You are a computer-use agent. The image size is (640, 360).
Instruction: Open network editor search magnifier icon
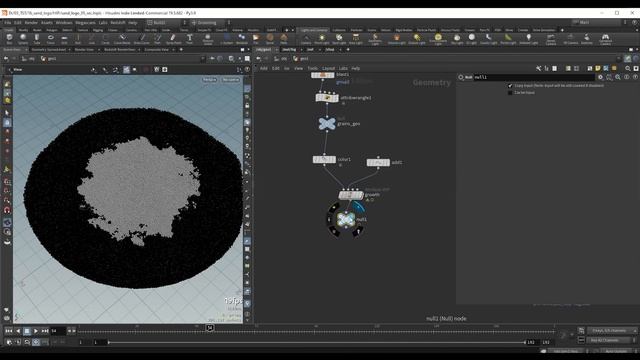click(x=628, y=68)
